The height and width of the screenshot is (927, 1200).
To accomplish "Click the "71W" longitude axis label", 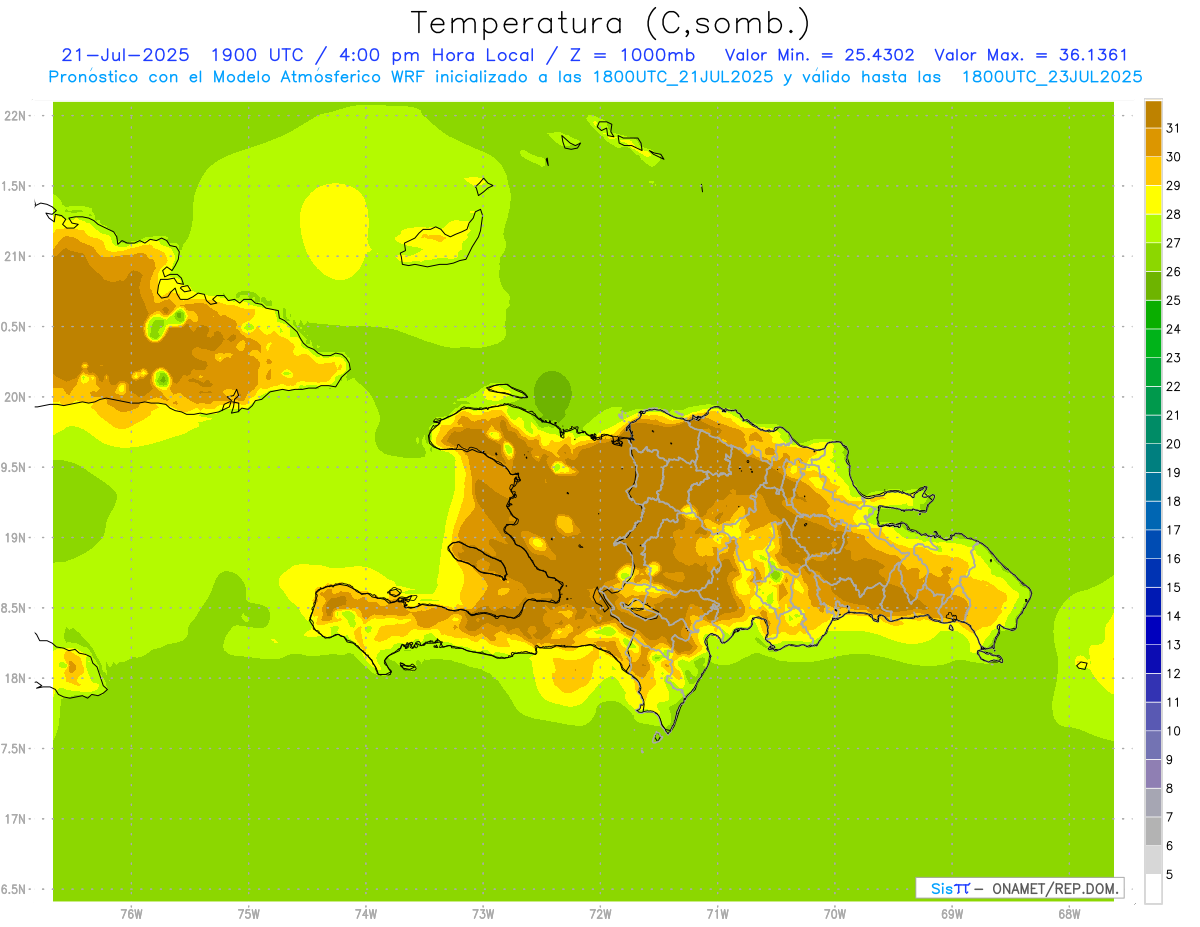I will [717, 914].
